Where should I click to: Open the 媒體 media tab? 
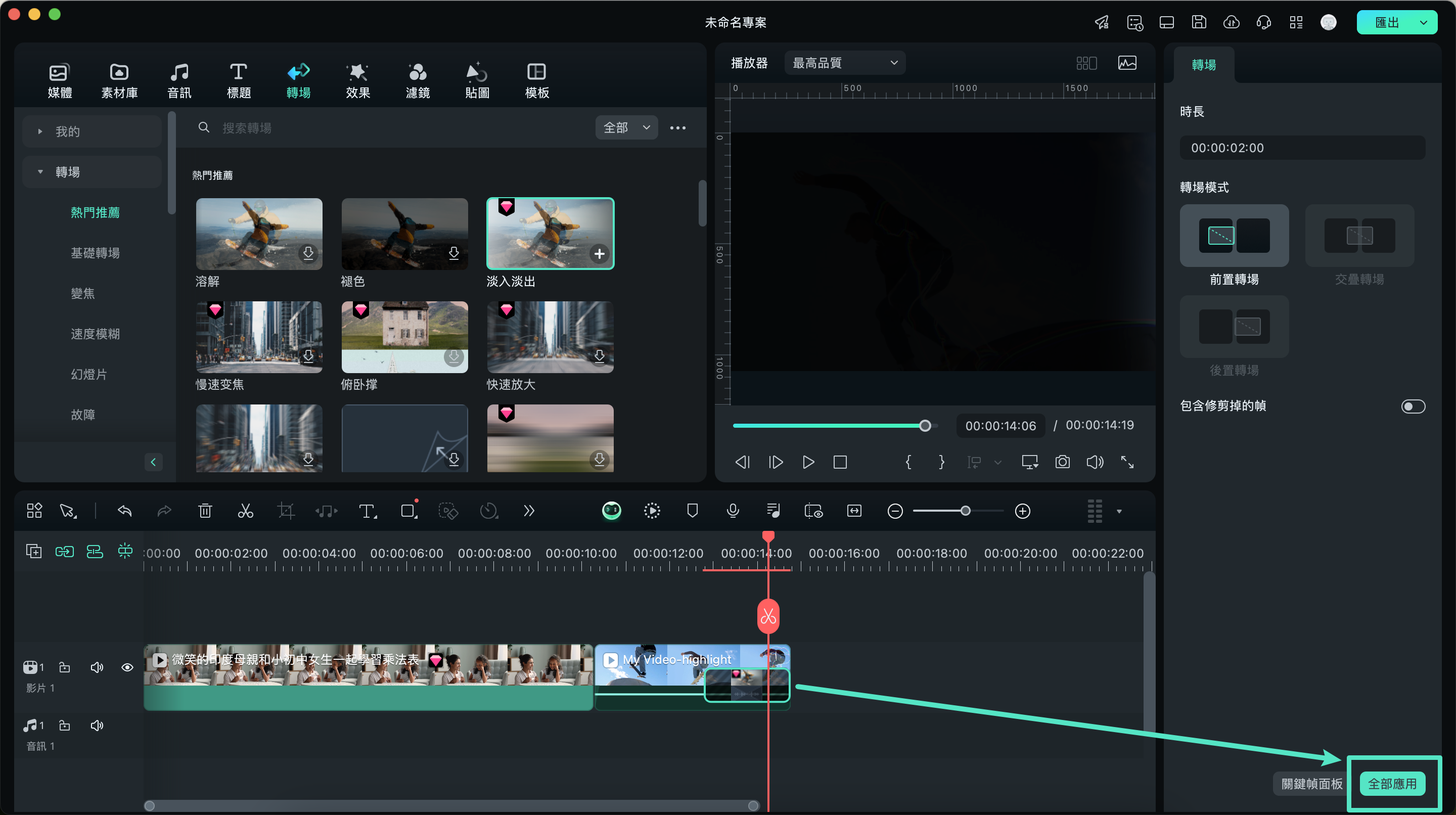(59, 80)
